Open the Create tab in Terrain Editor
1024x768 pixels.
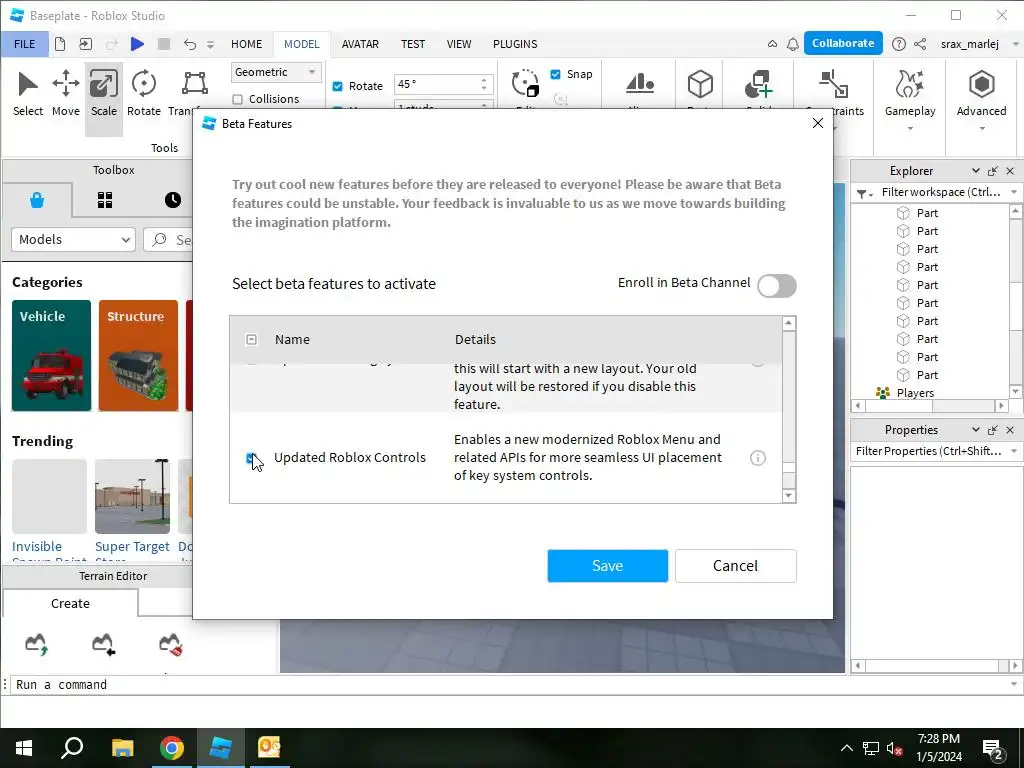pos(71,603)
